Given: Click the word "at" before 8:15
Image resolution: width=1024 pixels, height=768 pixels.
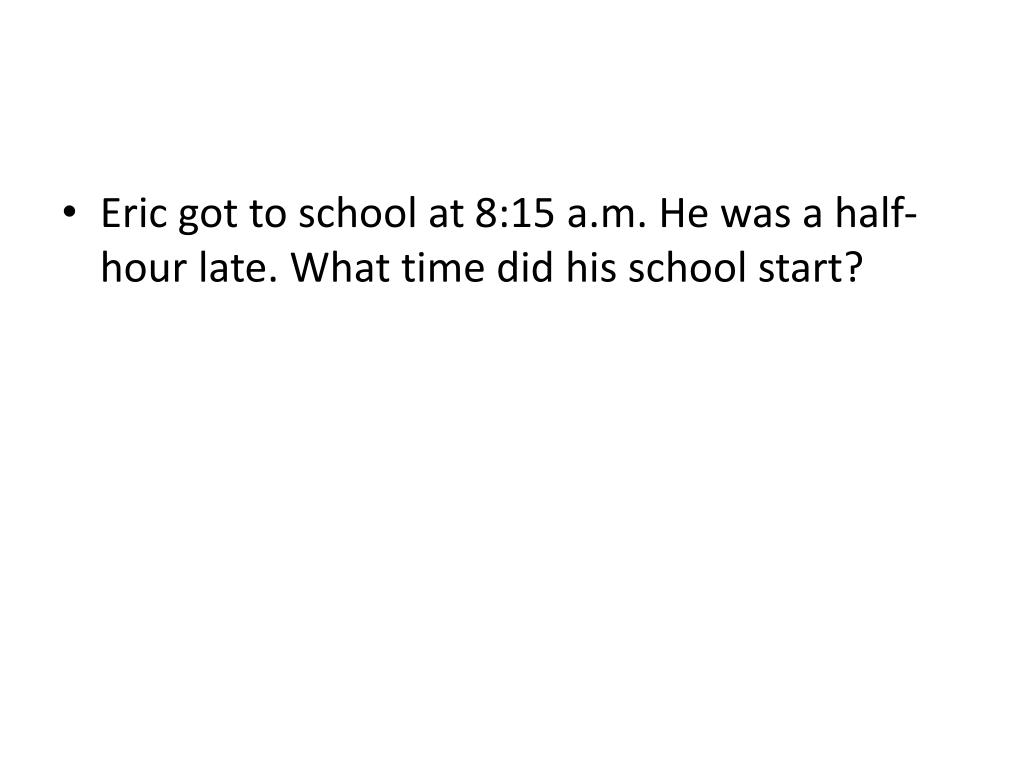Looking at the screenshot, I should pos(445,216).
